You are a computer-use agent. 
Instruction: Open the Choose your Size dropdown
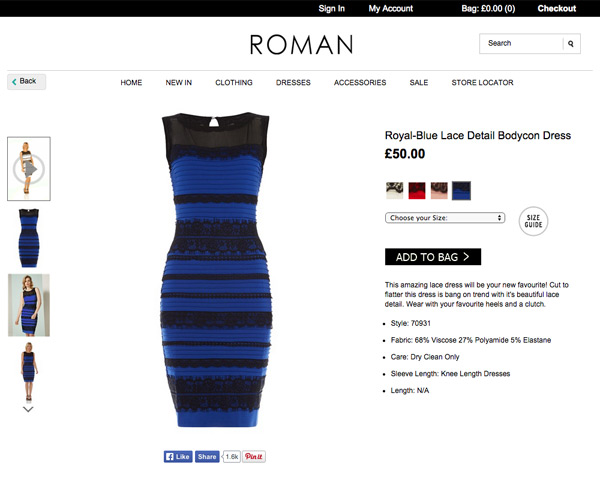(x=445, y=218)
